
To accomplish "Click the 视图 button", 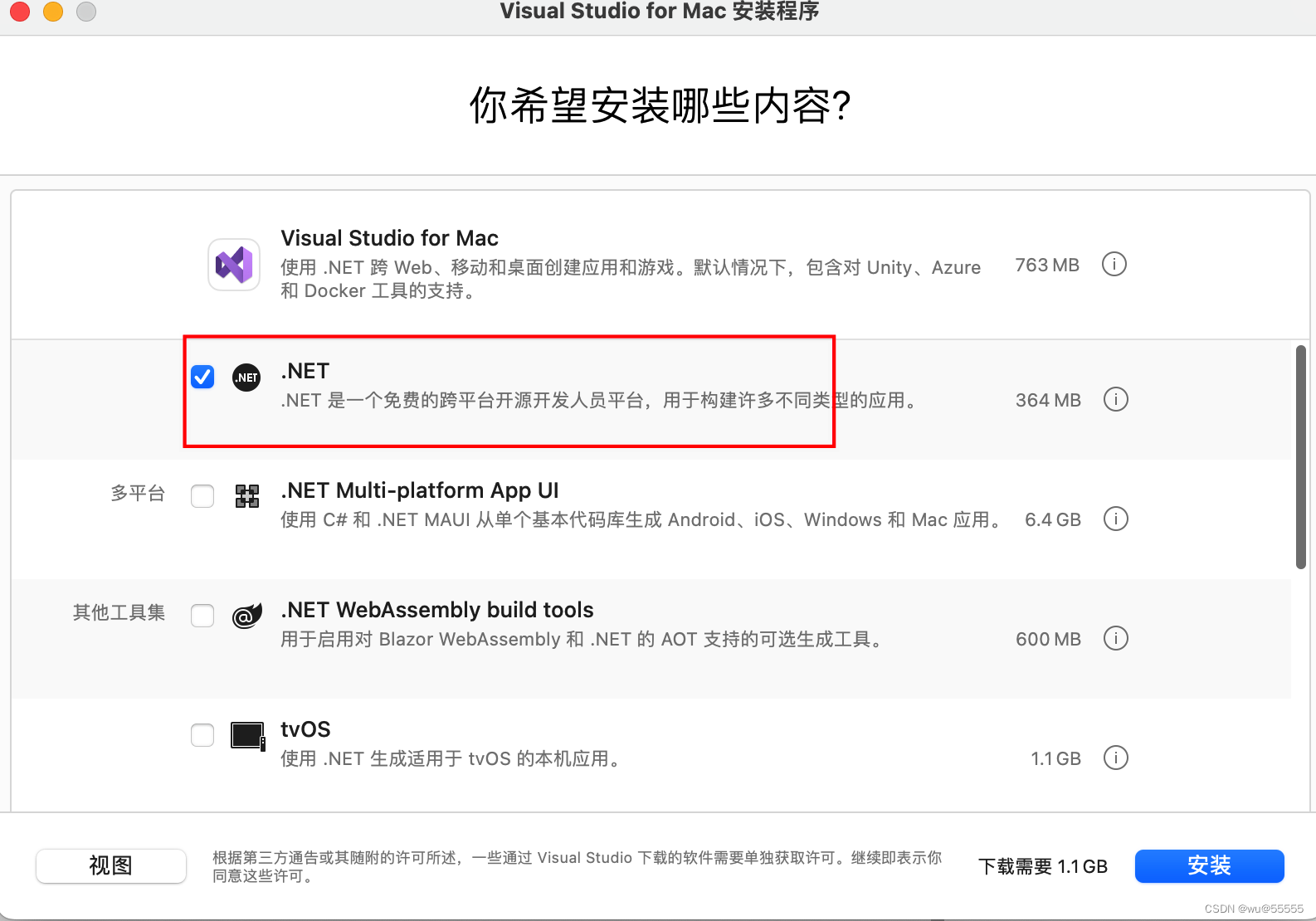I will pos(111,866).
